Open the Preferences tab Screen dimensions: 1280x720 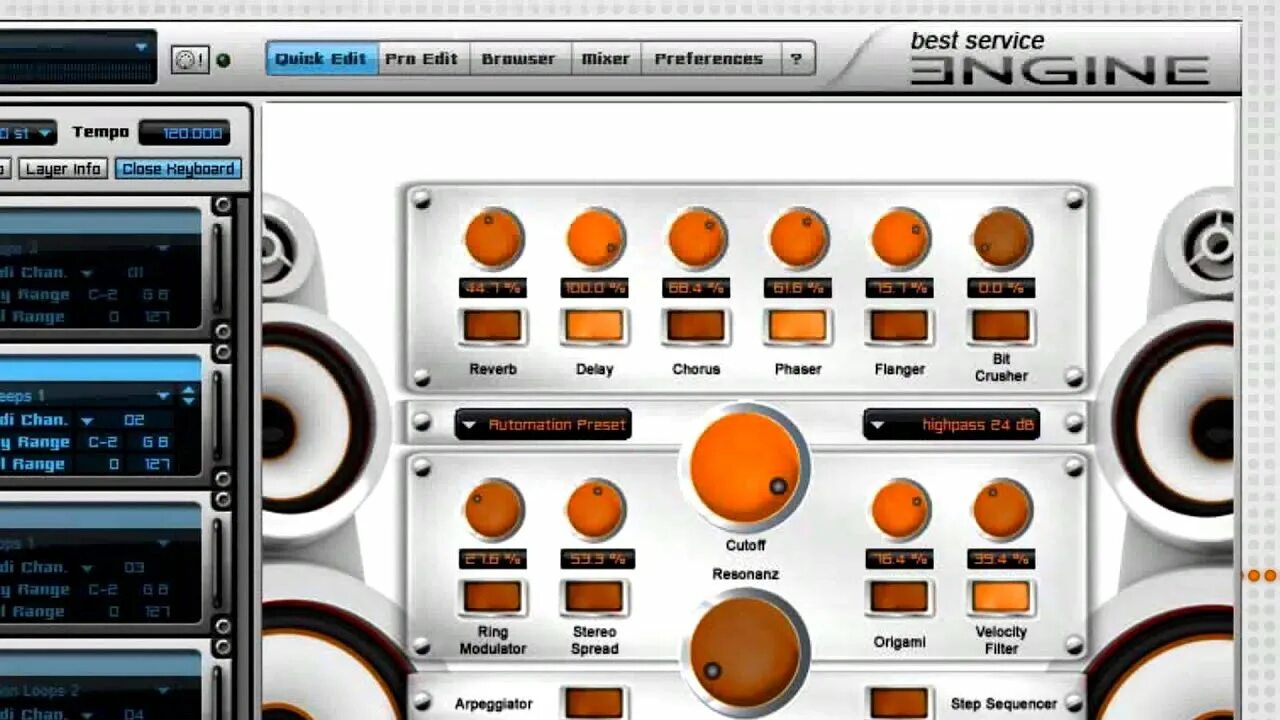pos(709,59)
